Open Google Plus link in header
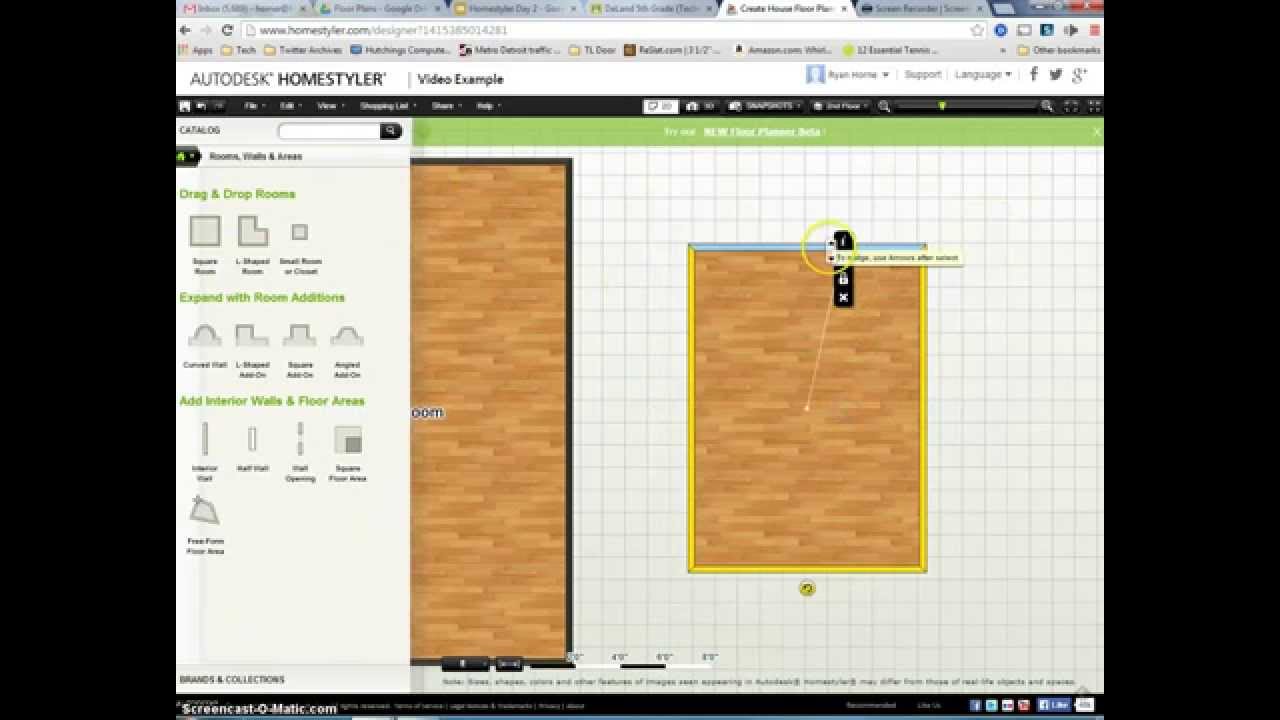The image size is (1280, 720). pyautogui.click(x=1079, y=75)
